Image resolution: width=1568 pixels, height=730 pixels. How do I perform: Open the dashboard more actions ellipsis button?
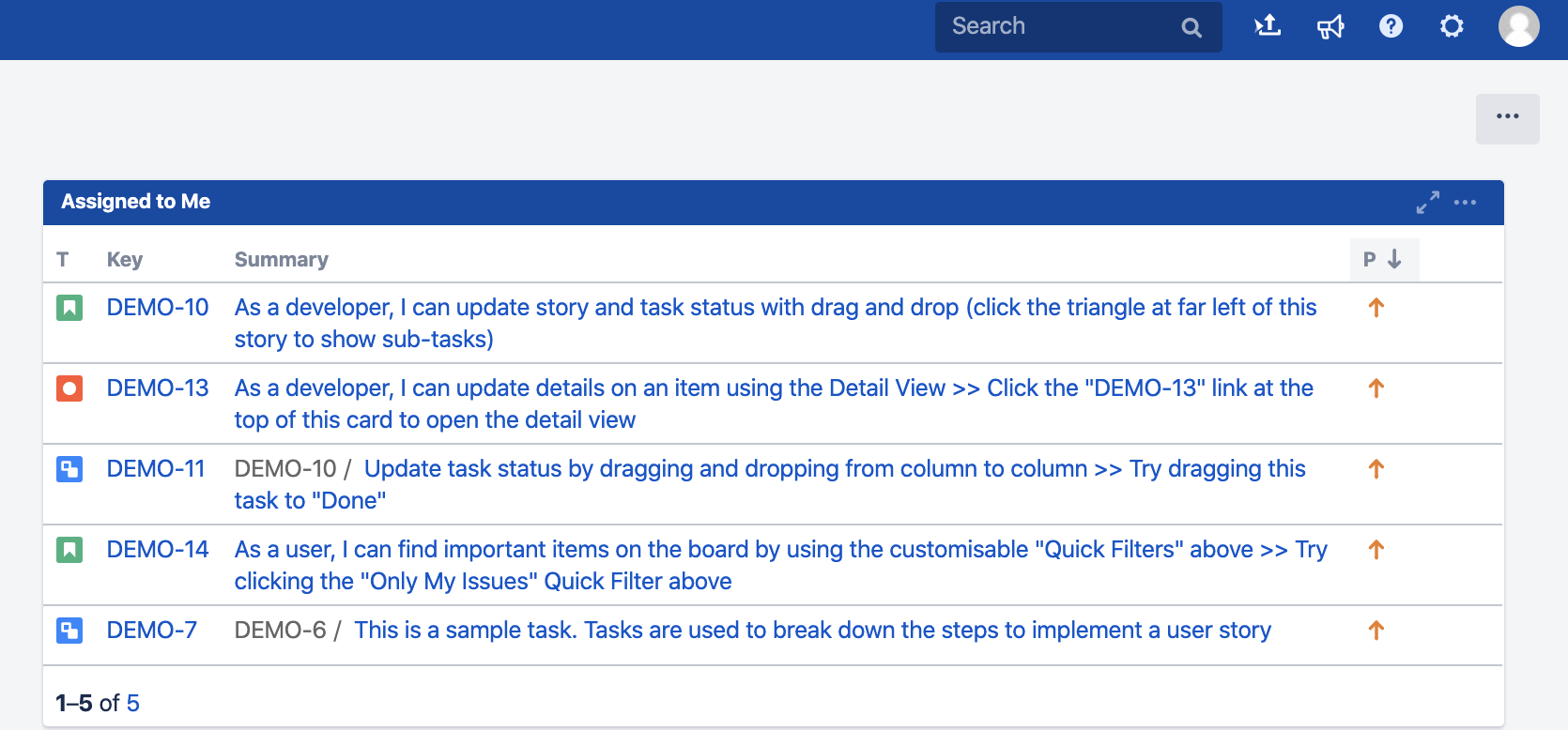tap(1507, 118)
